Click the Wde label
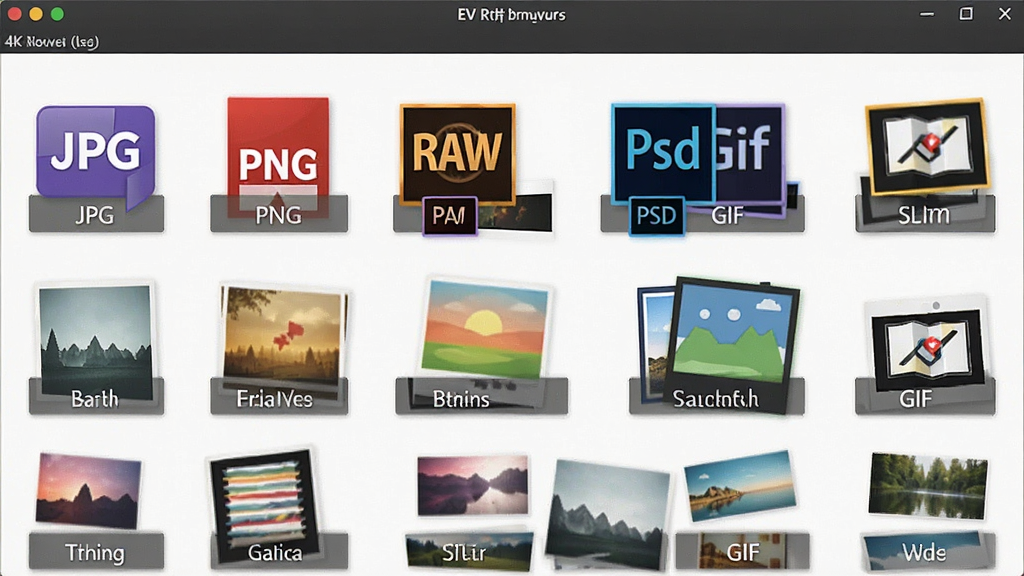Viewport: 1024px width, 576px height. click(925, 552)
